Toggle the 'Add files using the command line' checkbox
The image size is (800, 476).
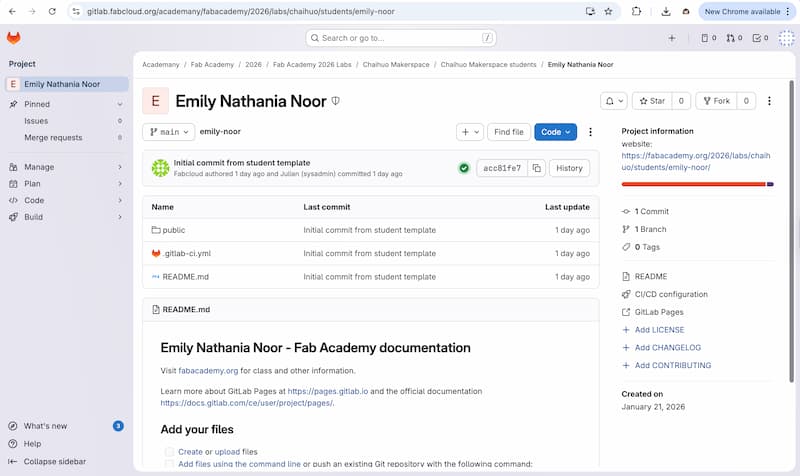[169, 464]
